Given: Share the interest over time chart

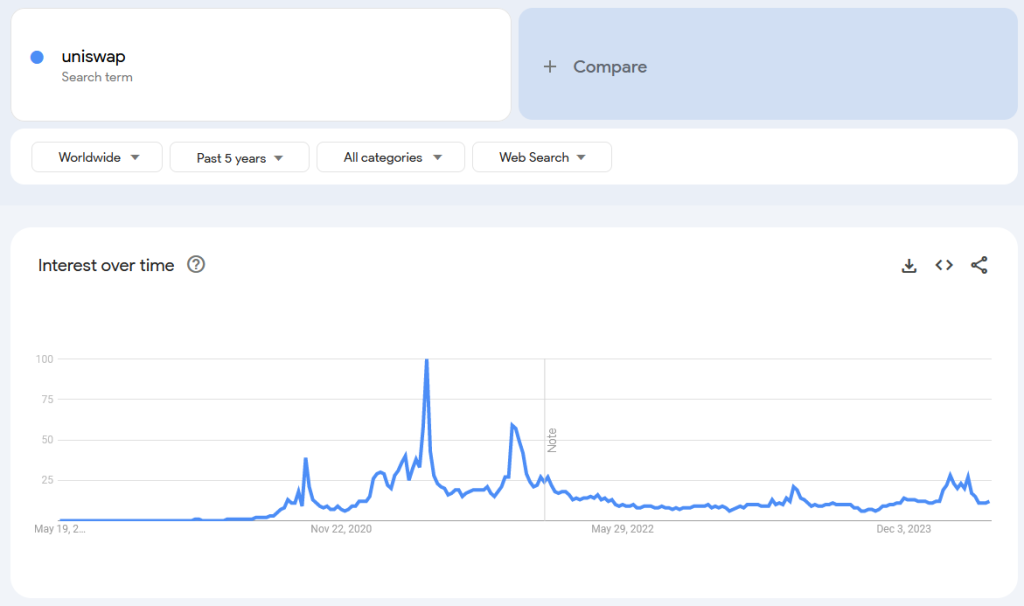Looking at the screenshot, I should (x=979, y=265).
